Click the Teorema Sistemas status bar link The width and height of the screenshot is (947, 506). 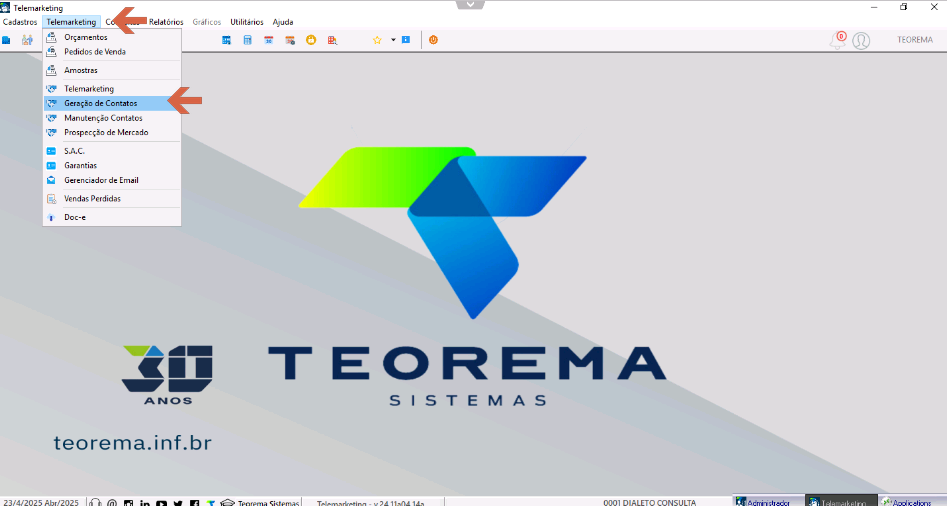pos(268,502)
